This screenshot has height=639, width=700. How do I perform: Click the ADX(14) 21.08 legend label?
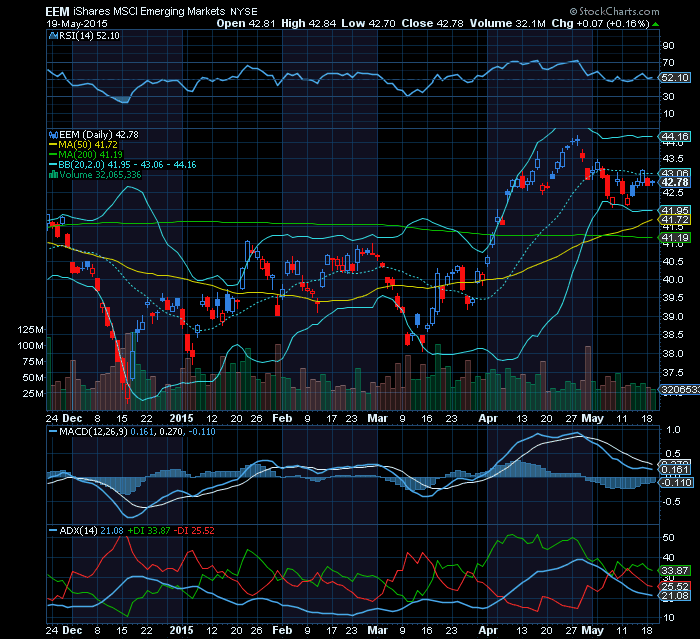(92, 531)
